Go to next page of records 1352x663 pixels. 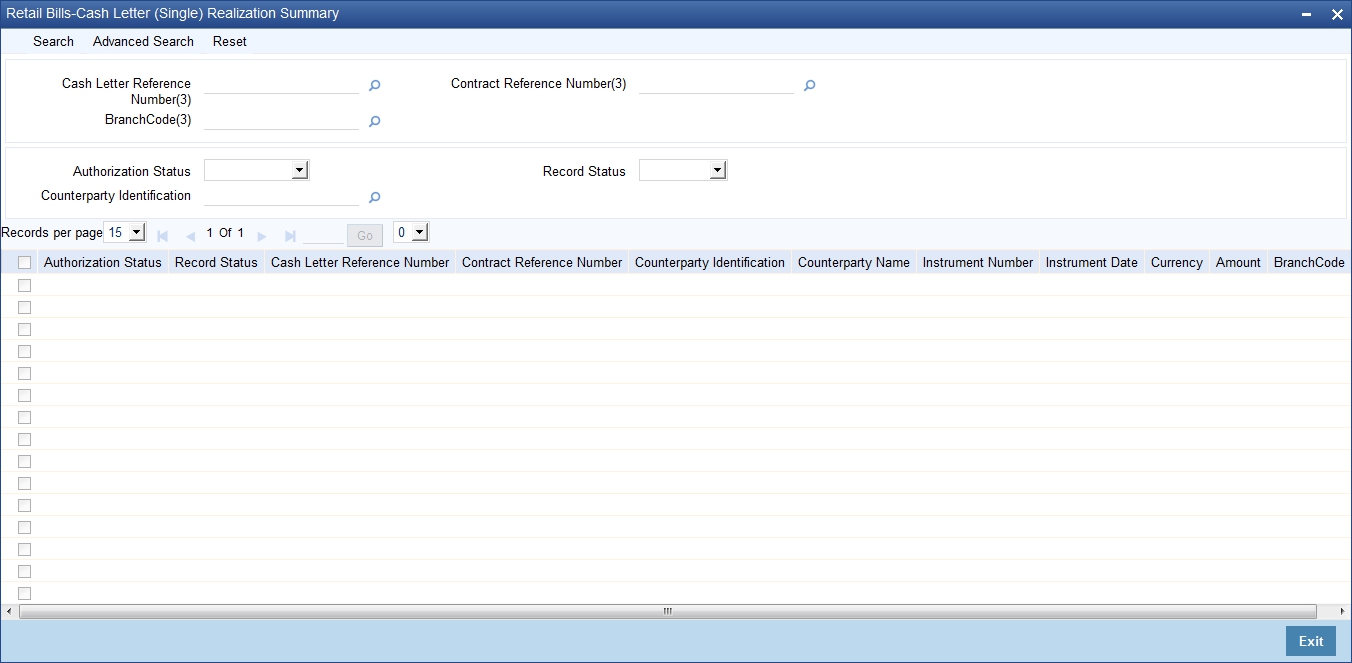click(262, 236)
